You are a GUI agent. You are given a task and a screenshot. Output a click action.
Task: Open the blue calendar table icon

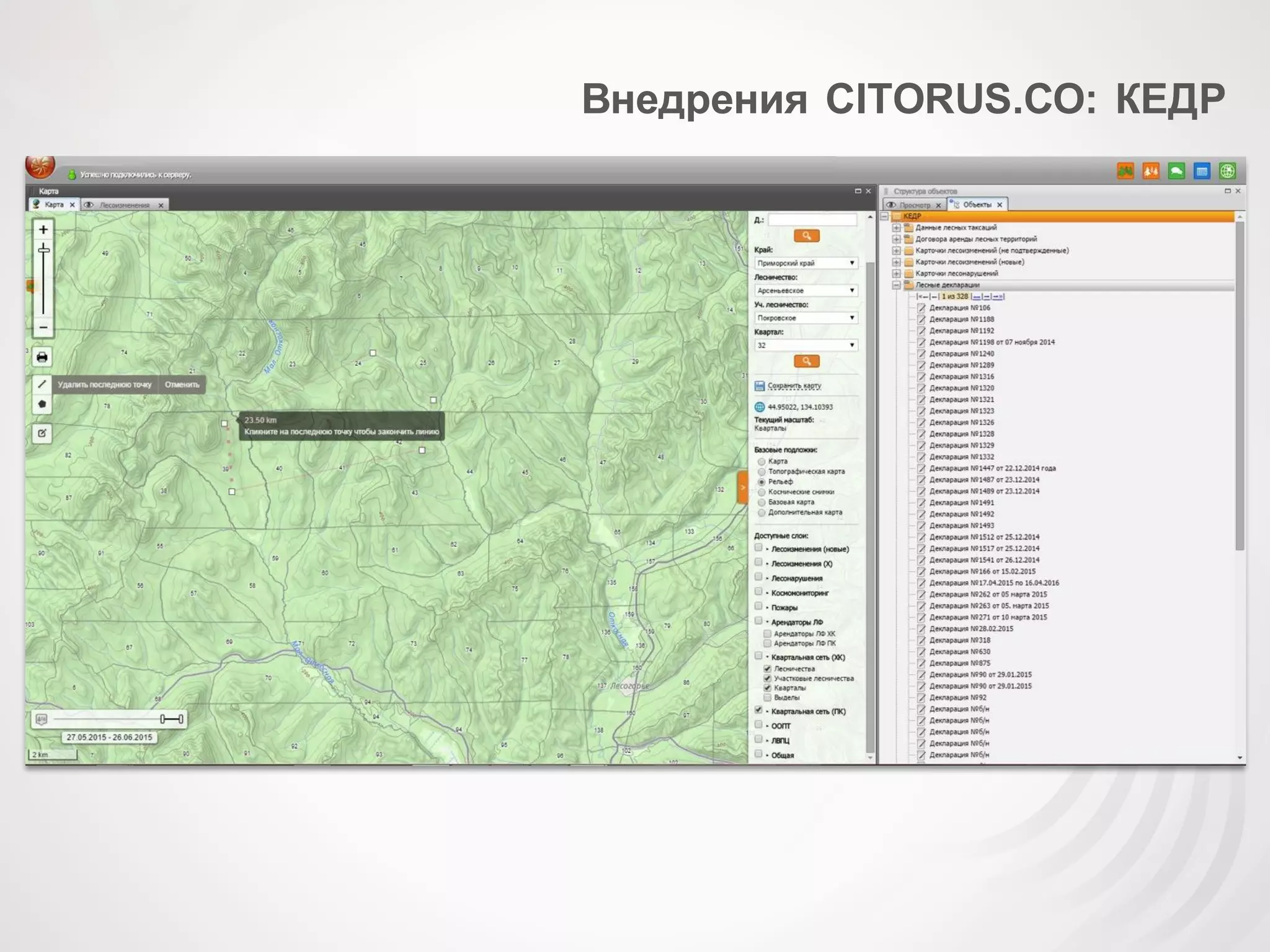coord(1202,171)
